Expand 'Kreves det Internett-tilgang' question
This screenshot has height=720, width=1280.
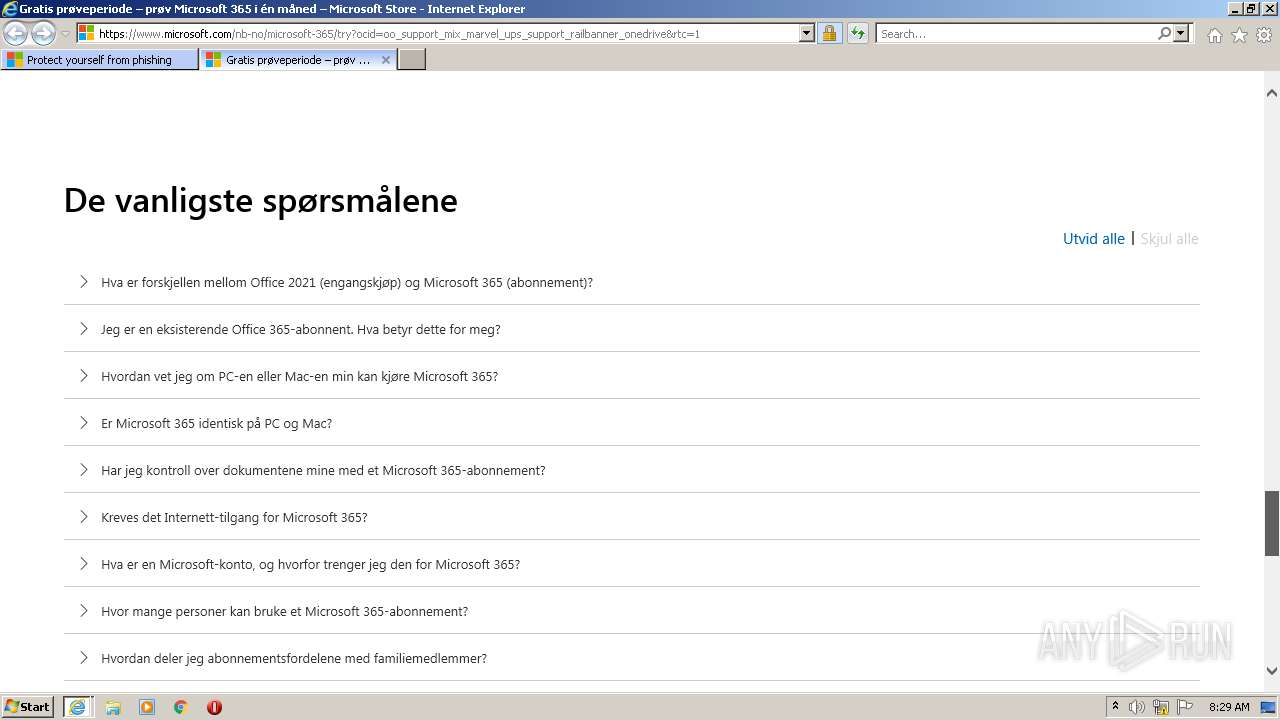pyautogui.click(x=632, y=517)
